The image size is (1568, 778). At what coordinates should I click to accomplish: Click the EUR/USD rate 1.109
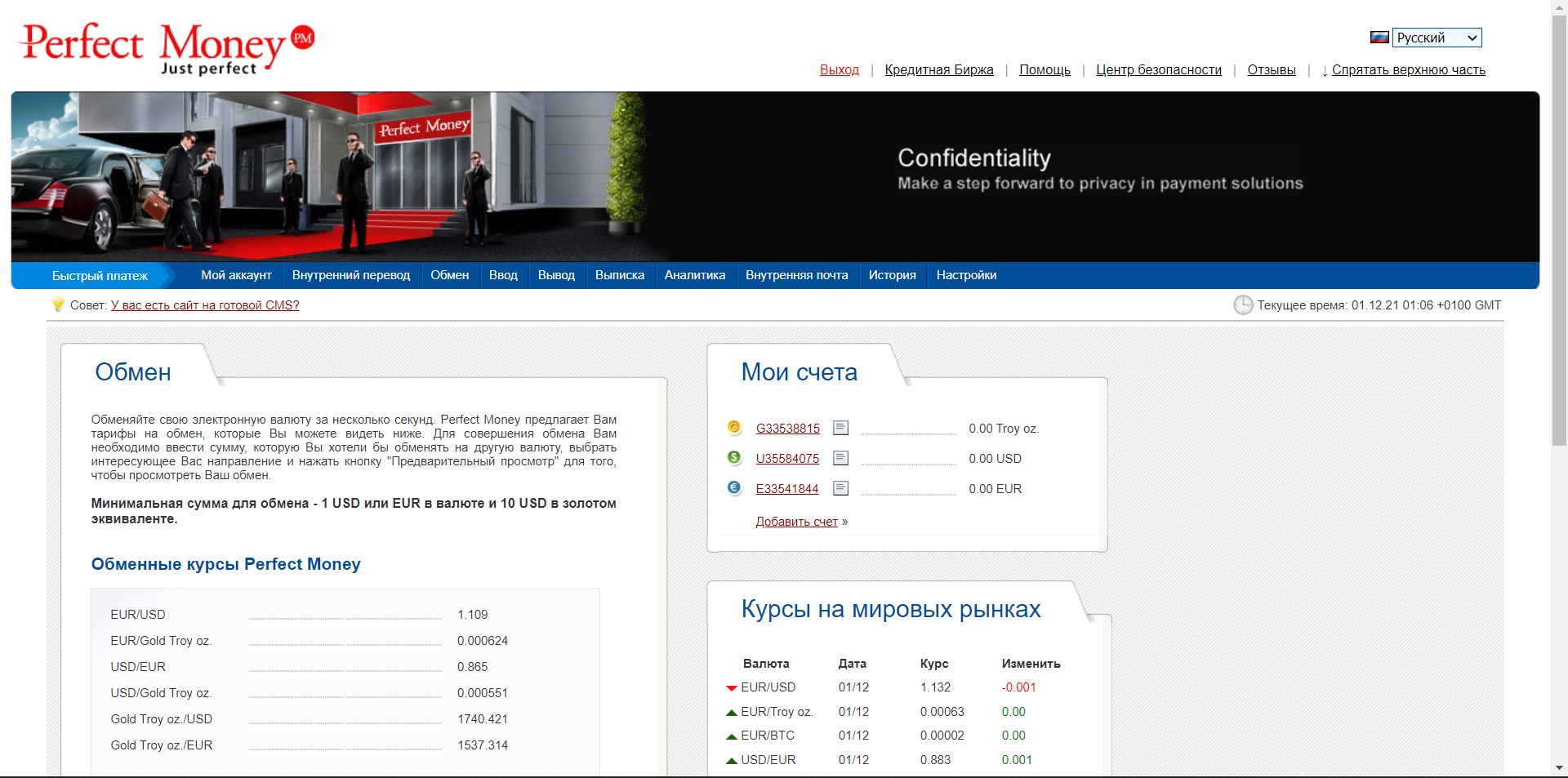472,615
